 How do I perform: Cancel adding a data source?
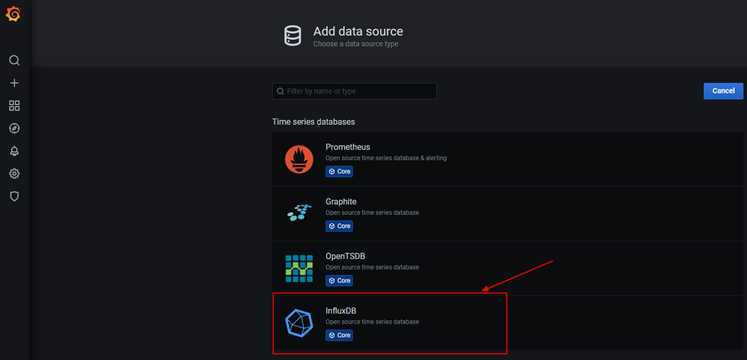tap(723, 91)
